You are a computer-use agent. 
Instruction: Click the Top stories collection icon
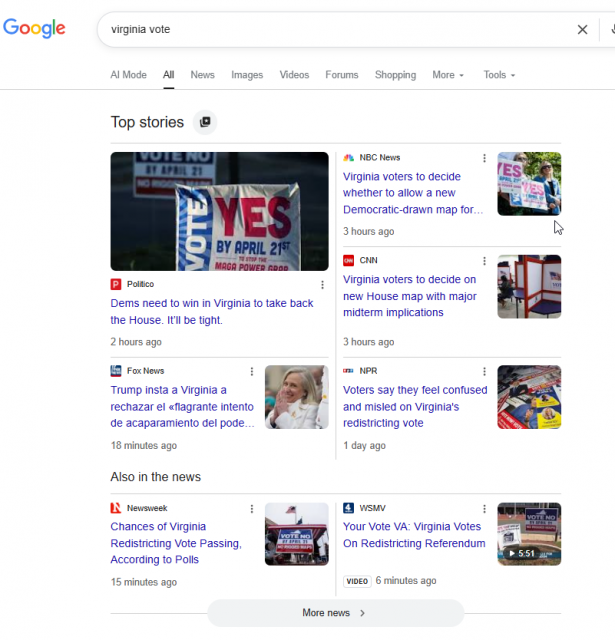[x=205, y=122]
